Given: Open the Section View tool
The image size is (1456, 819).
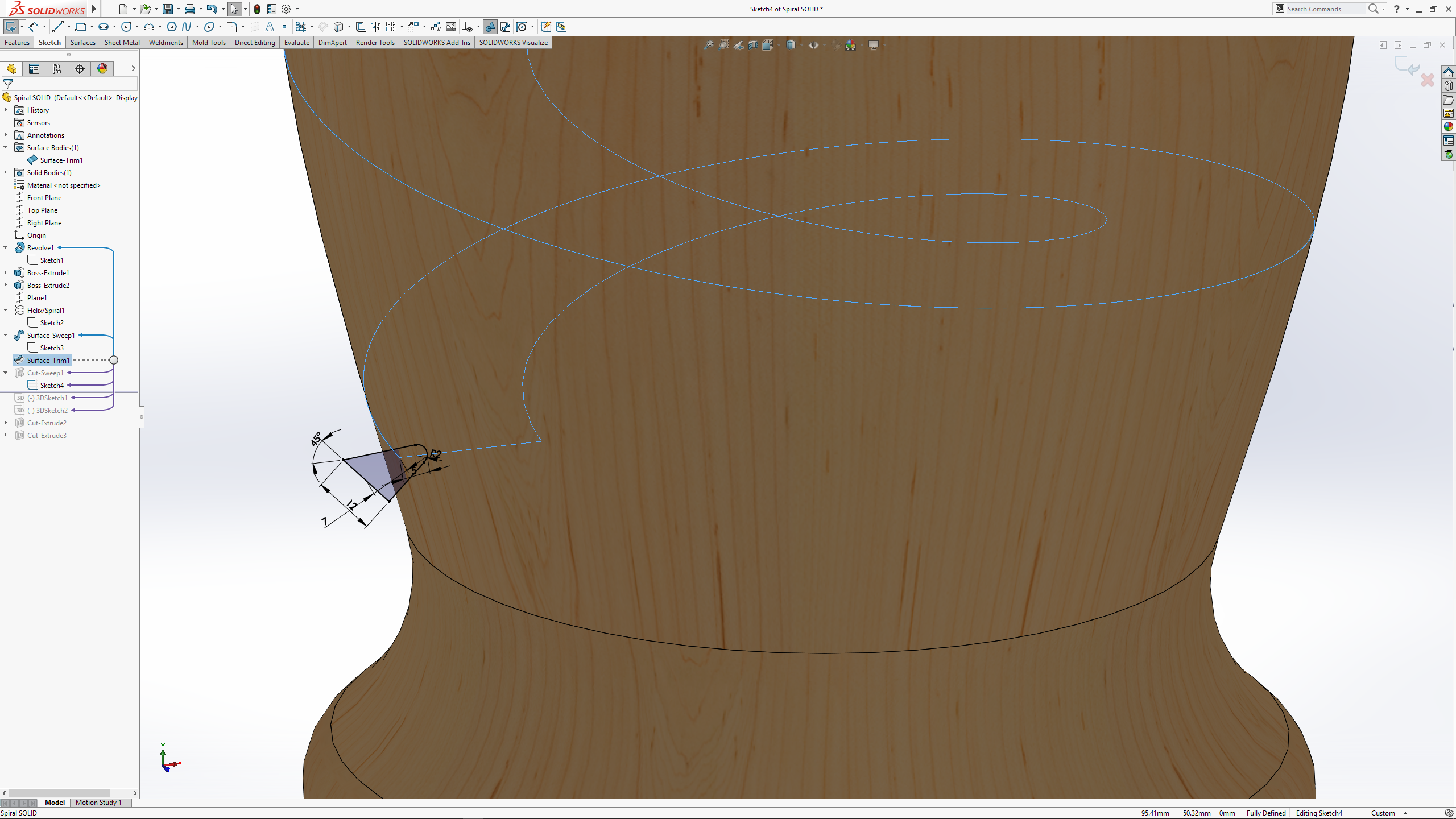Looking at the screenshot, I should [753, 45].
